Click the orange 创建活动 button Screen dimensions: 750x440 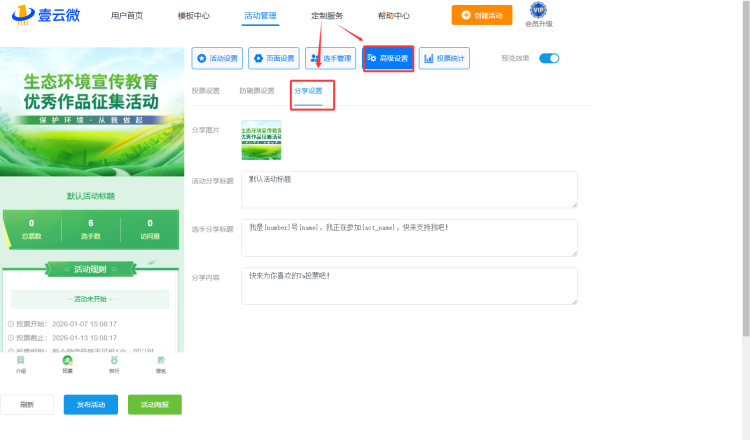point(482,15)
